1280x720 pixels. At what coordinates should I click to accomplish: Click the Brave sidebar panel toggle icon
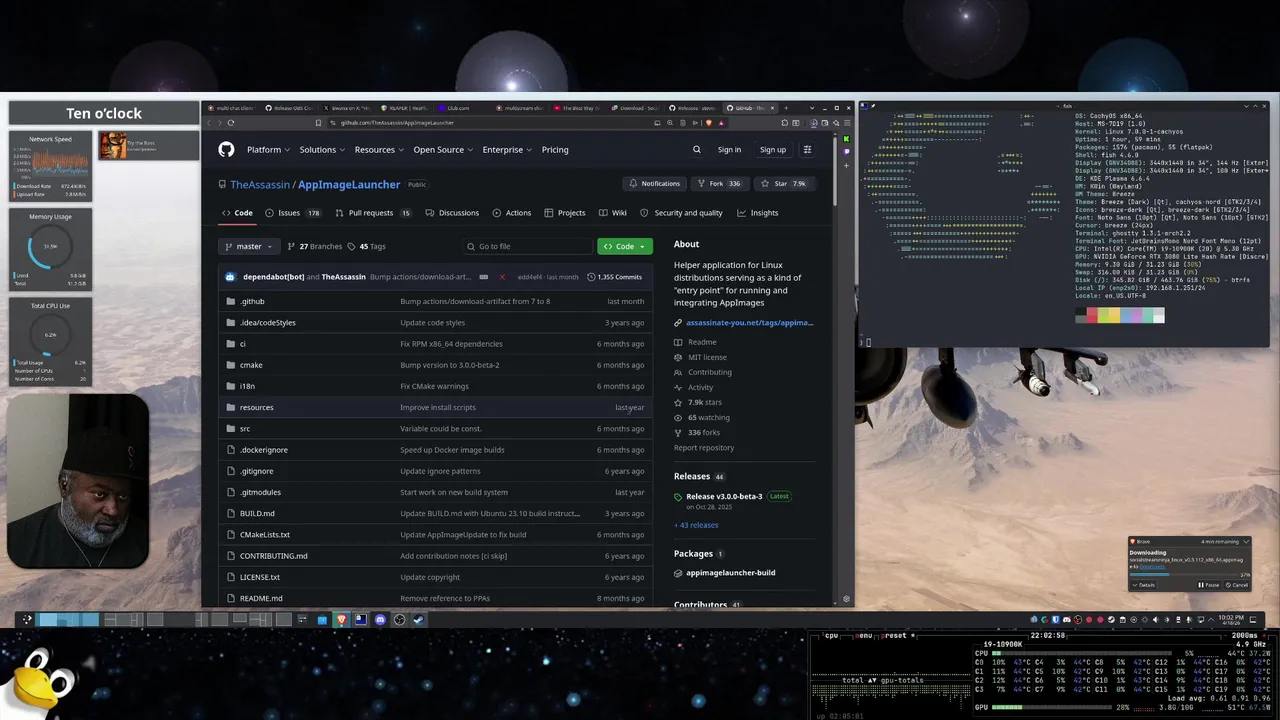(795, 123)
